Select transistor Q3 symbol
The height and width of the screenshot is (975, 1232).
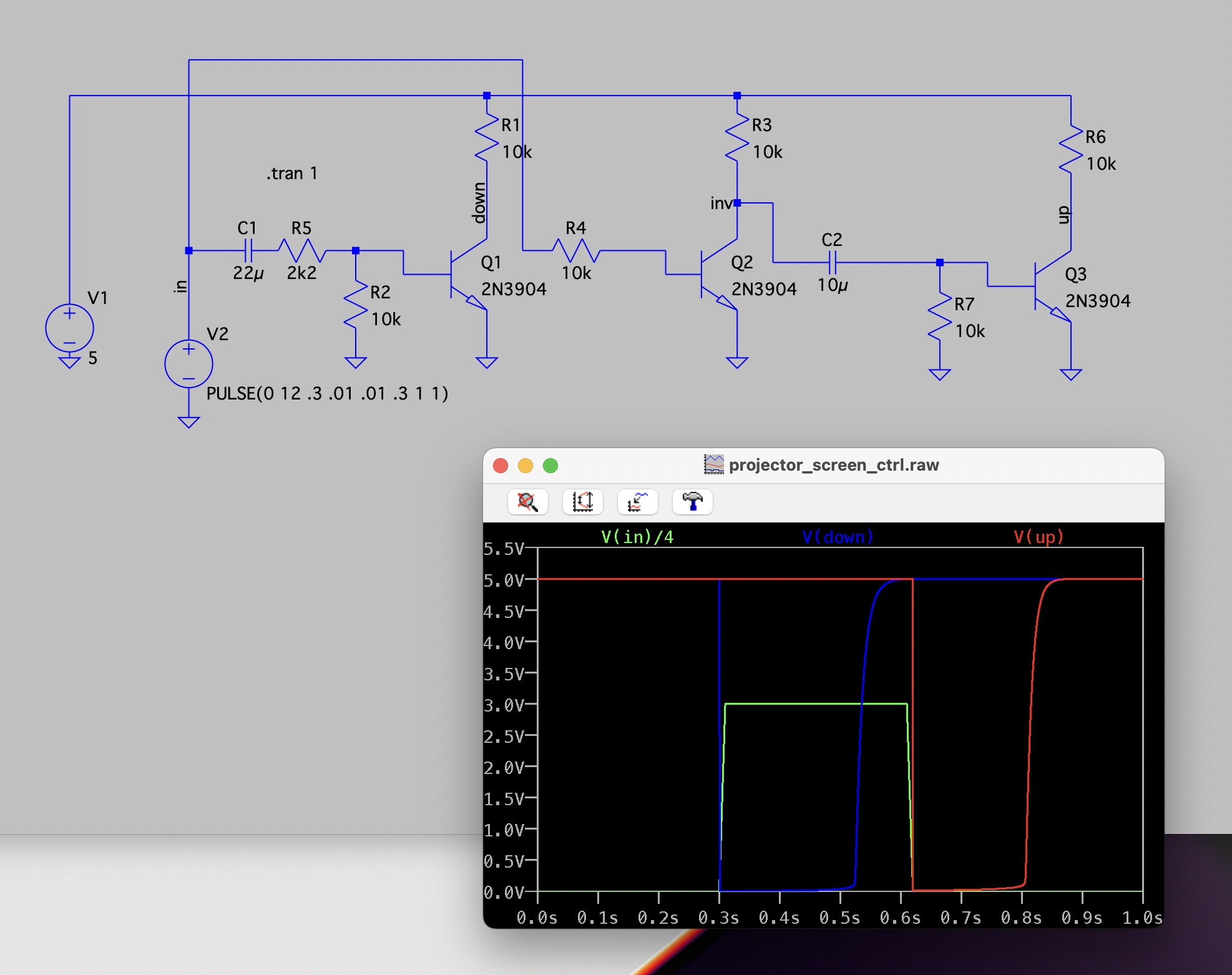tap(1050, 287)
